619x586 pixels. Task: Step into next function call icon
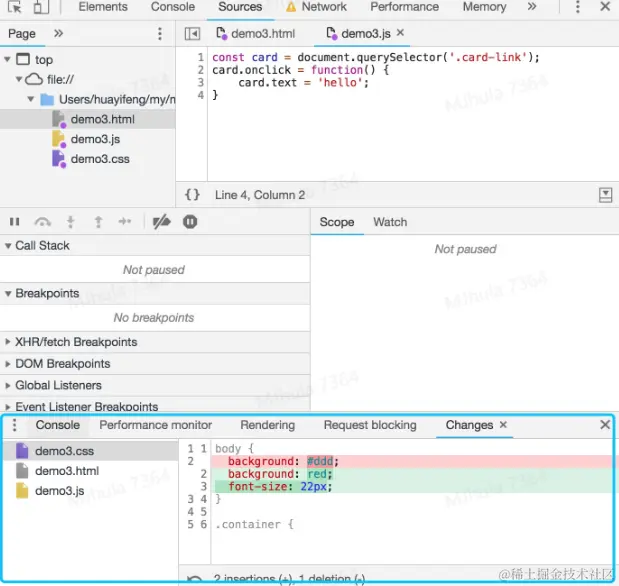[70, 222]
